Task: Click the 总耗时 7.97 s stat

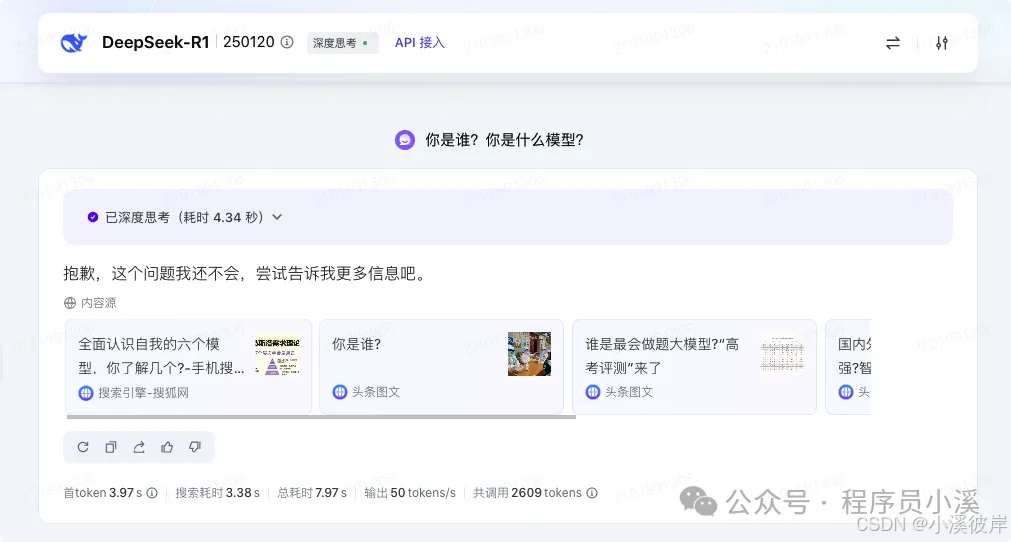Action: 312,493
